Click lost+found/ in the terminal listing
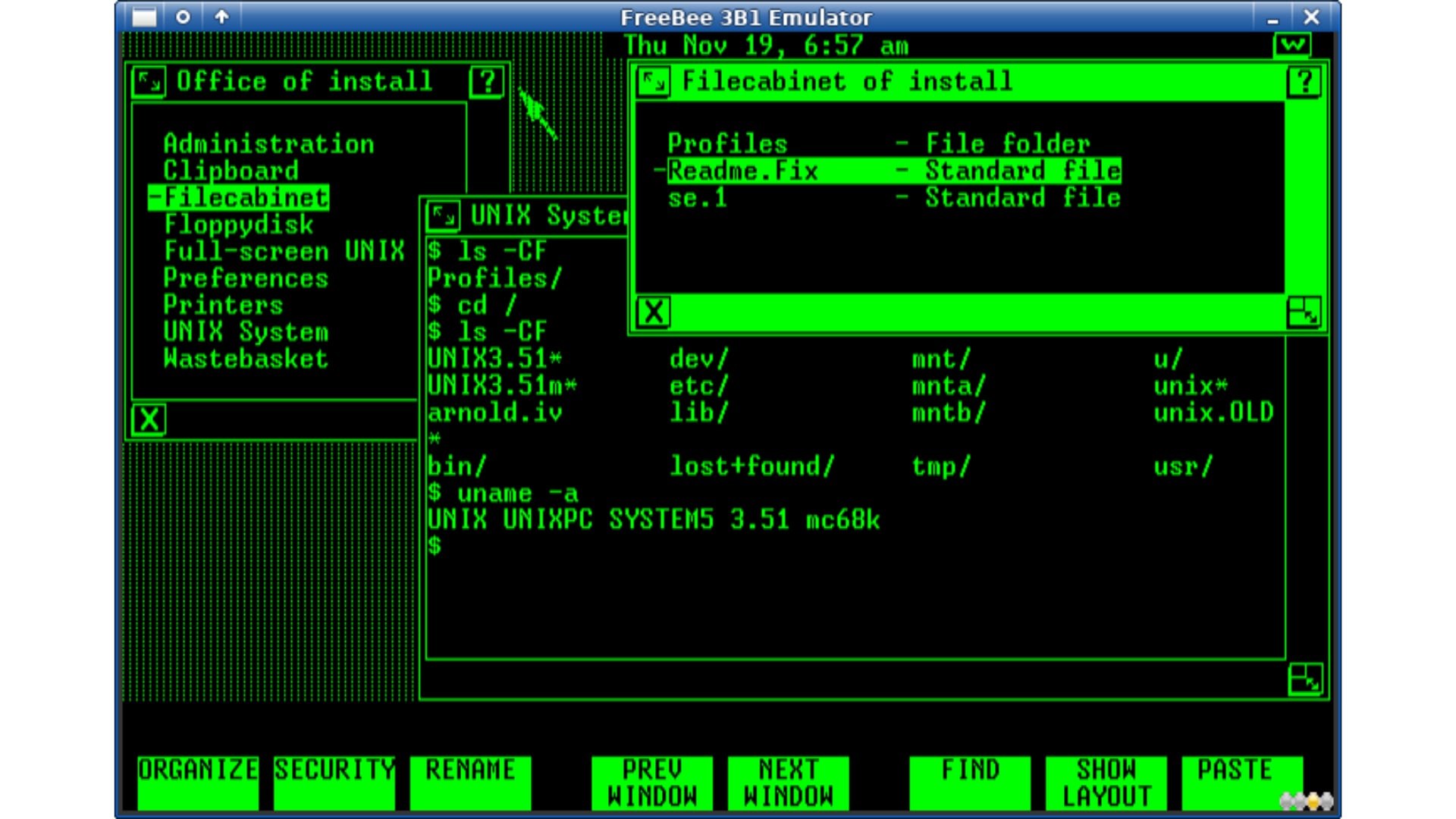The height and width of the screenshot is (819, 1456). pos(752,466)
